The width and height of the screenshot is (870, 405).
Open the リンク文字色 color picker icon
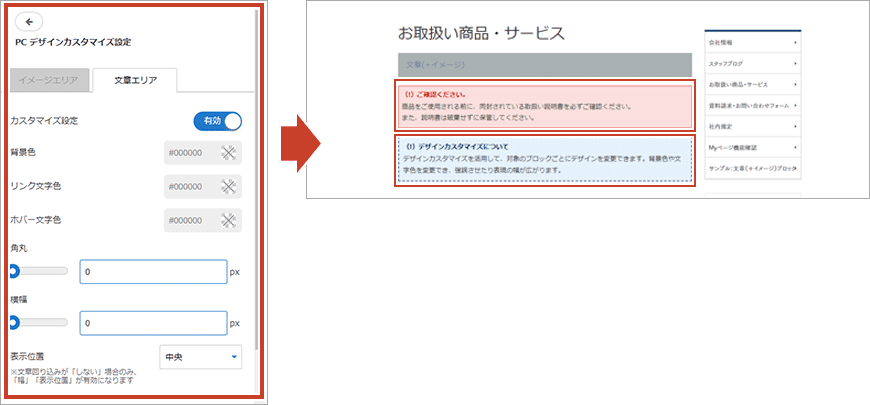point(228,186)
